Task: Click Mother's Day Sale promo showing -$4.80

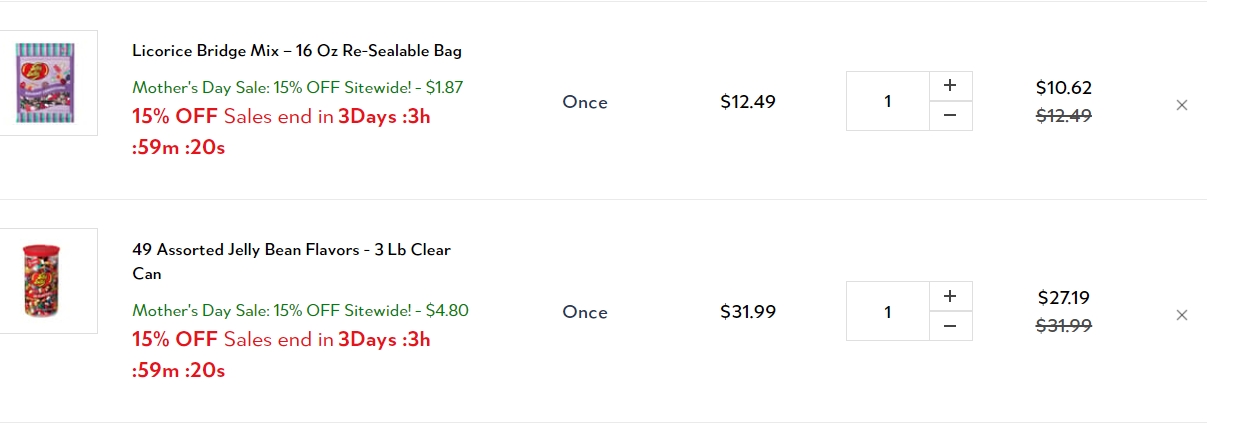Action: tap(300, 310)
